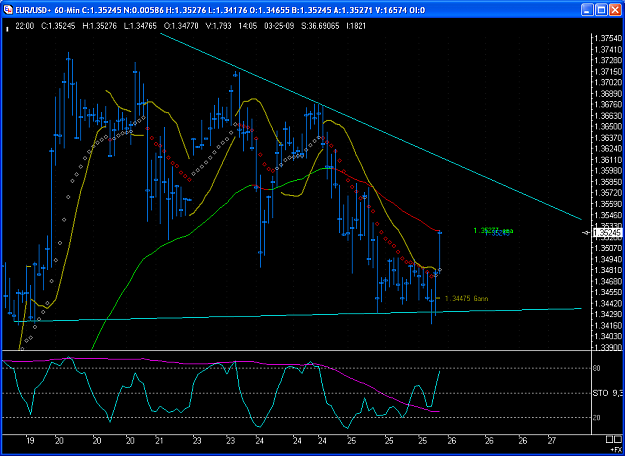Click the 1.37540 price axis label
The image size is (625, 456).
pos(607,39)
